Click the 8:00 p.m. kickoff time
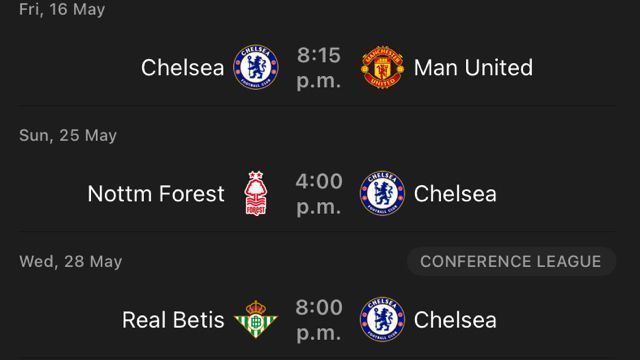 pyautogui.click(x=319, y=320)
